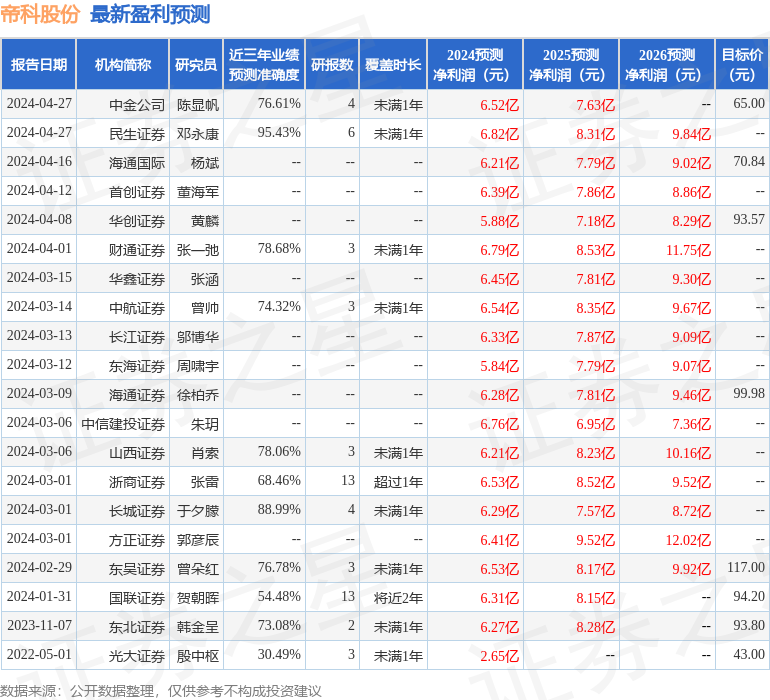
Task: Click target price 99.98
Action: click(x=749, y=393)
